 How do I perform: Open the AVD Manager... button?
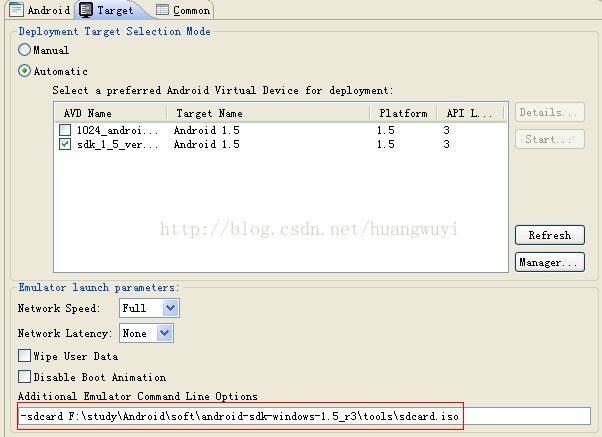tap(550, 262)
